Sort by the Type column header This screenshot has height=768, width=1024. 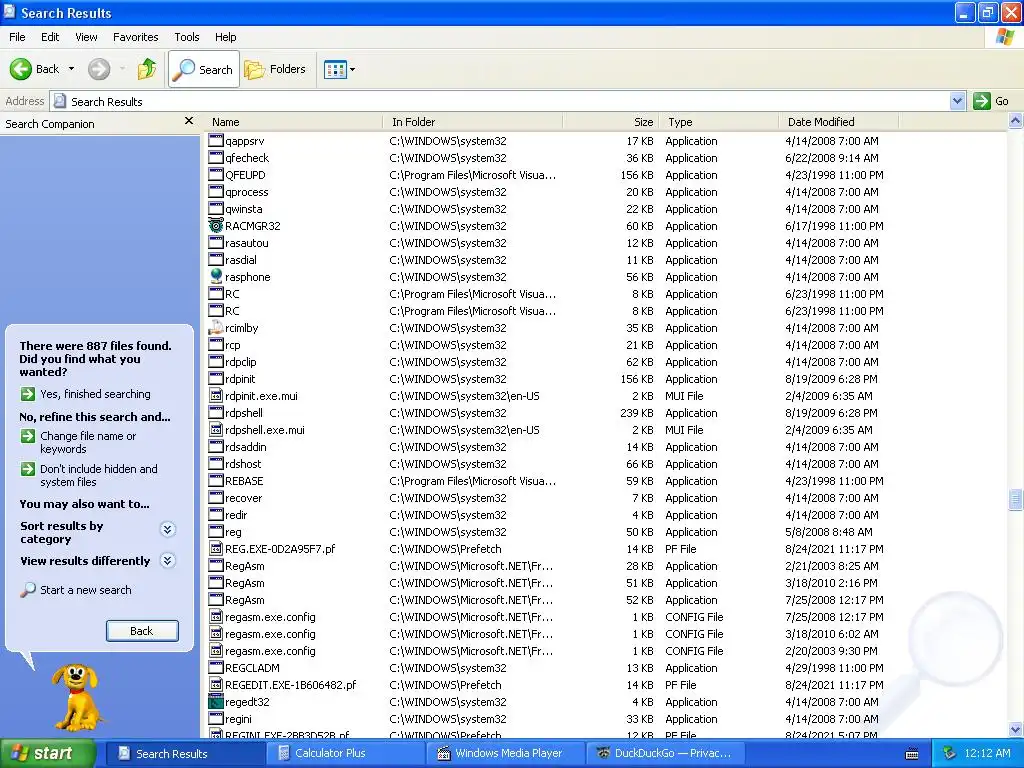(x=718, y=122)
